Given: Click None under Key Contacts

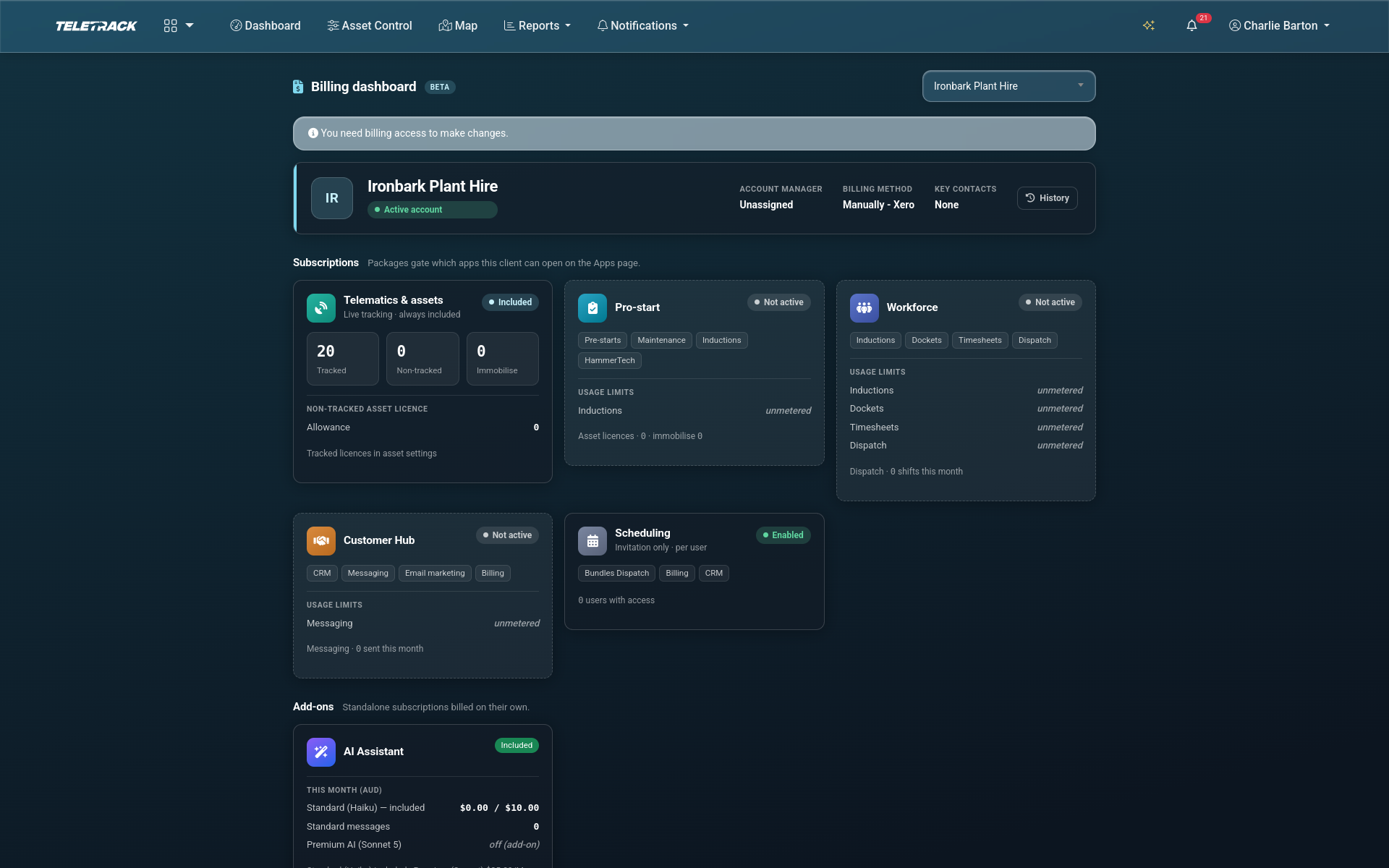Looking at the screenshot, I should tap(946, 205).
